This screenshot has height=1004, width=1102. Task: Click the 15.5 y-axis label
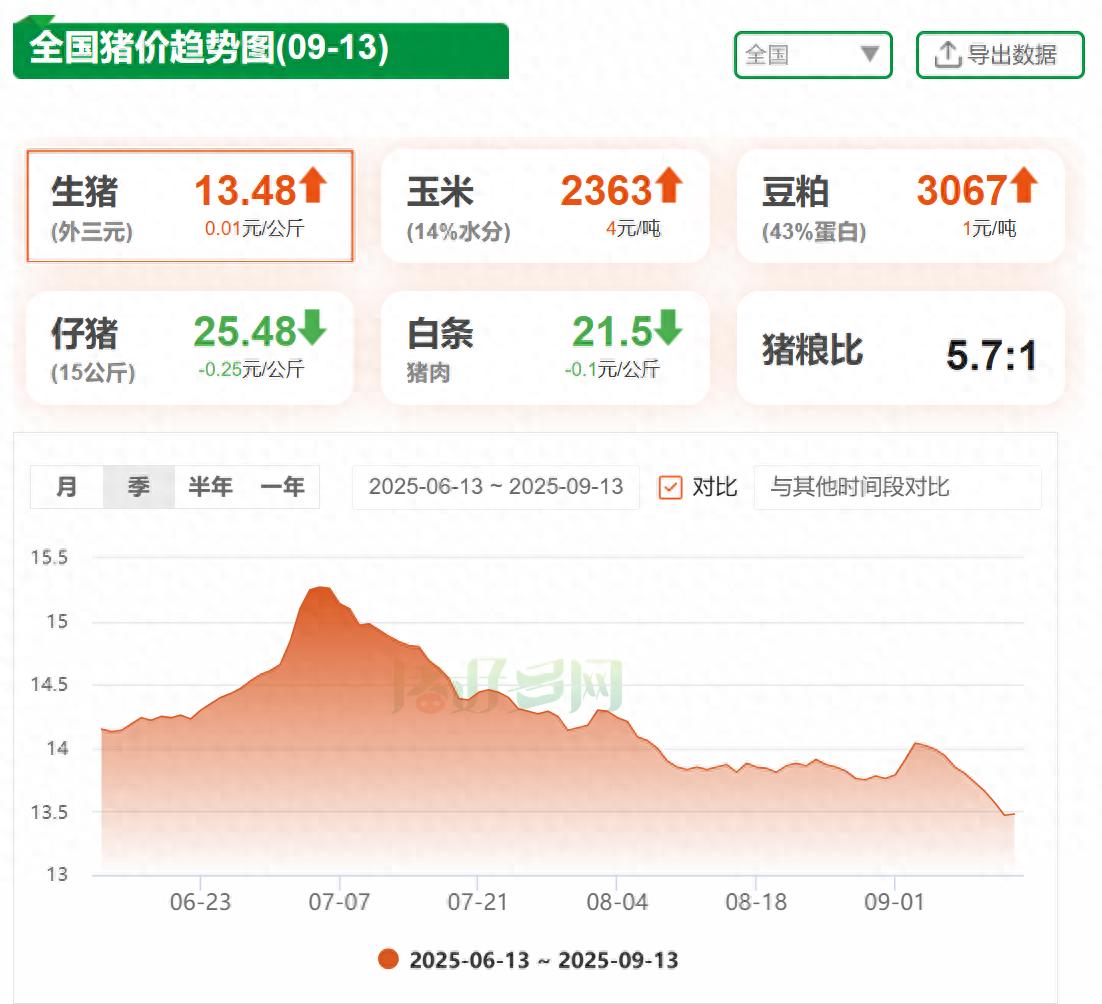tap(49, 558)
